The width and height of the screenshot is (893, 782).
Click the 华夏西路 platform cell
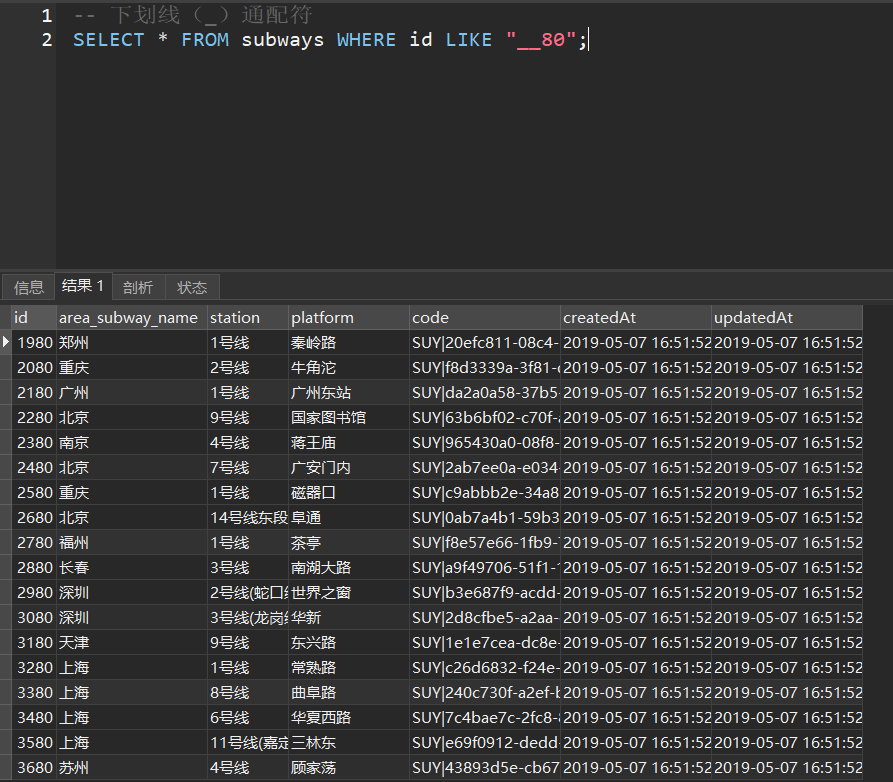349,718
